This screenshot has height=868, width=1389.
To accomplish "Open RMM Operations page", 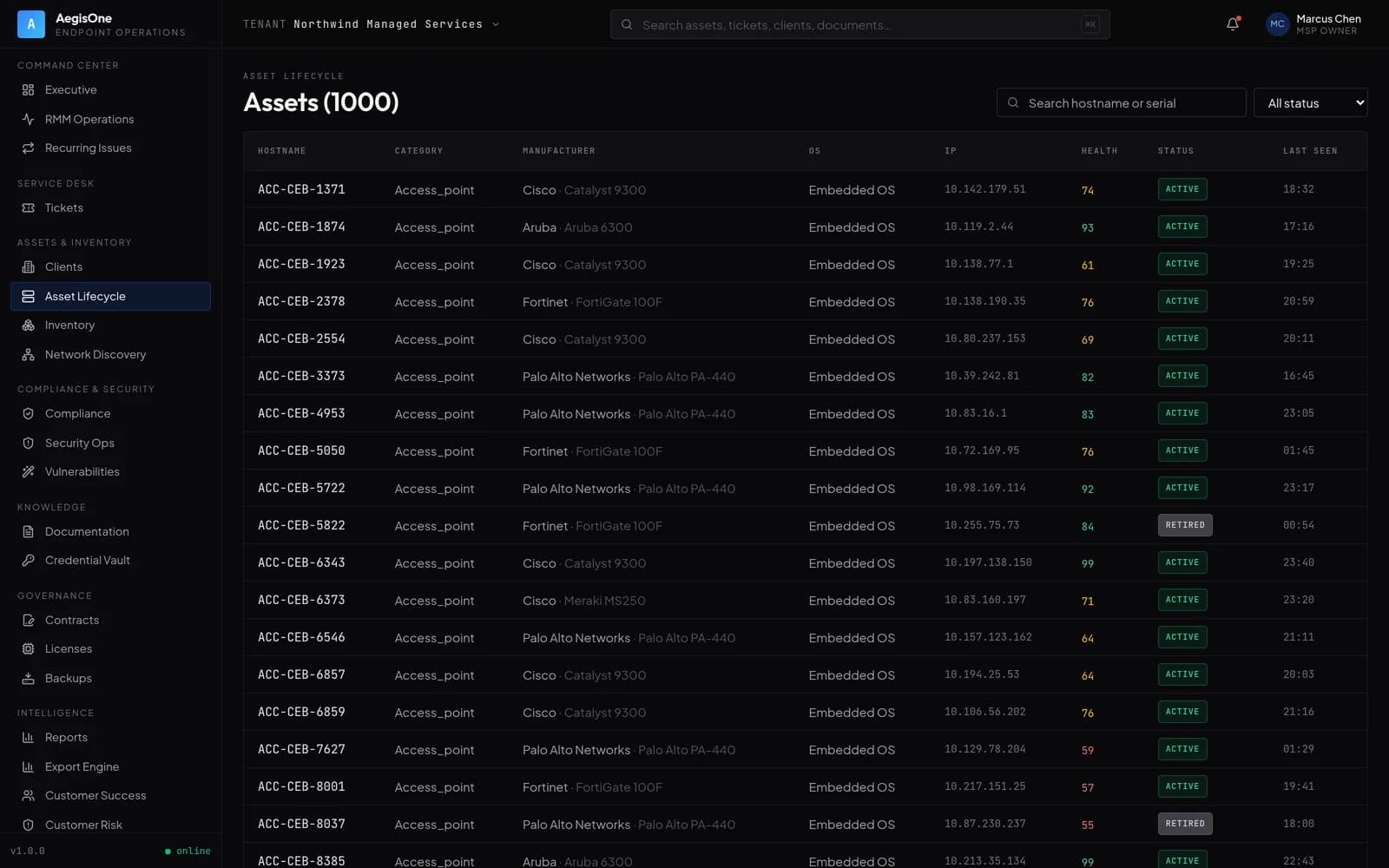I will (110, 119).
